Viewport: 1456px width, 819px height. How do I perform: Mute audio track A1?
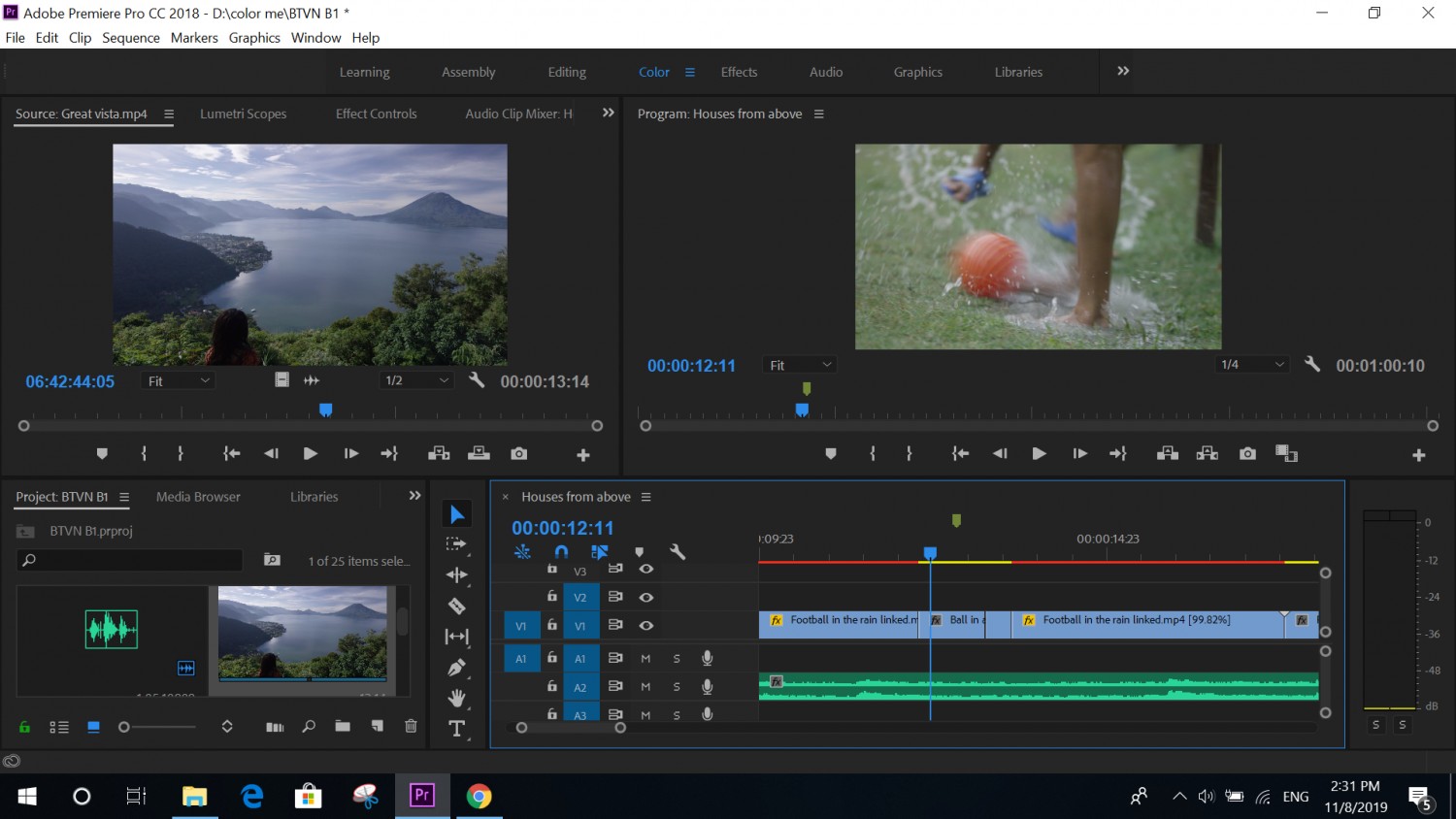(x=645, y=659)
